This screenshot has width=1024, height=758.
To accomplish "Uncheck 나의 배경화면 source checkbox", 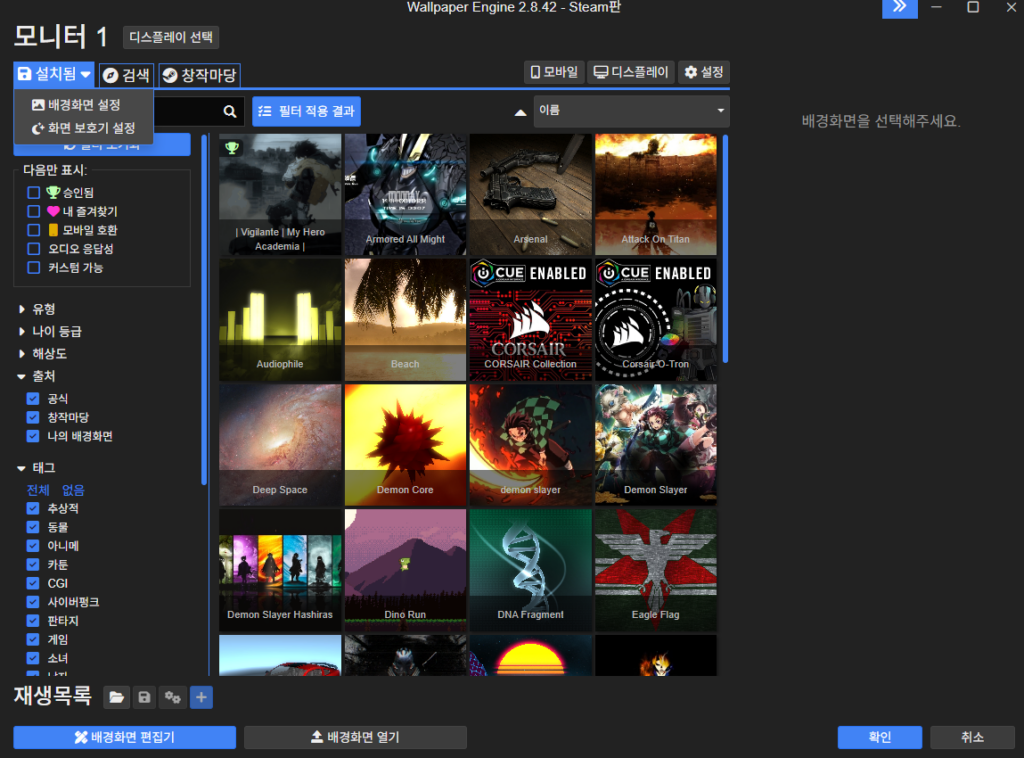I will (33, 436).
